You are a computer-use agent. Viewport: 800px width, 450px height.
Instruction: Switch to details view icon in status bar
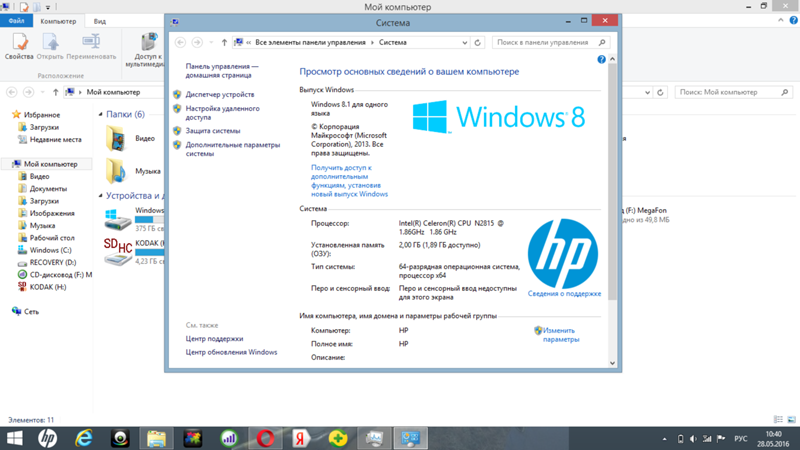click(778, 419)
